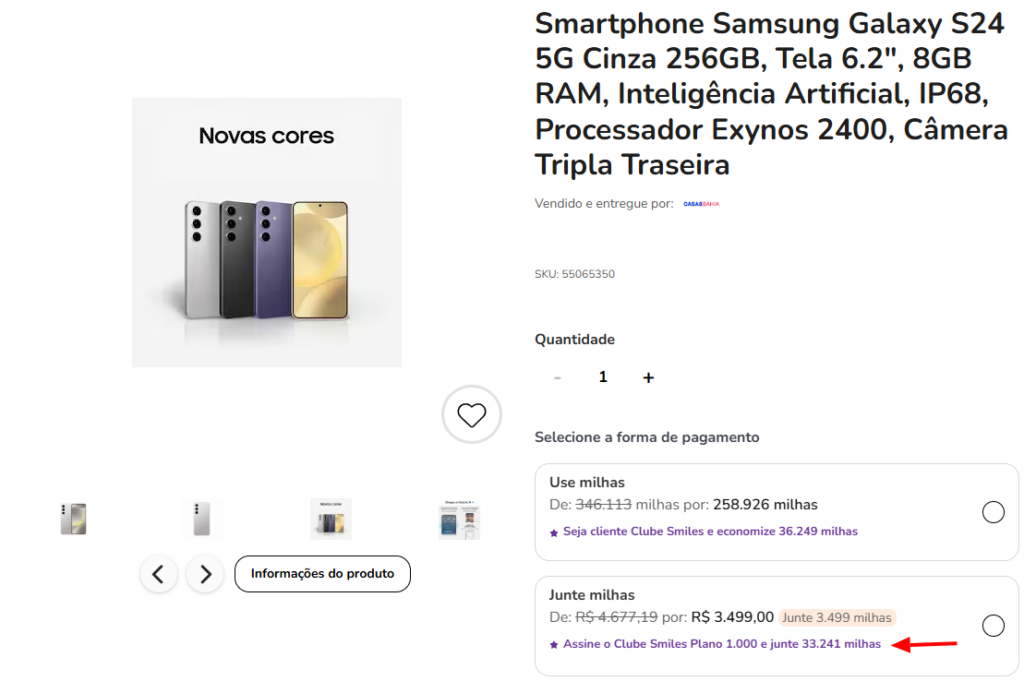
Task: Advance to next product image arrow
Action: point(205,574)
